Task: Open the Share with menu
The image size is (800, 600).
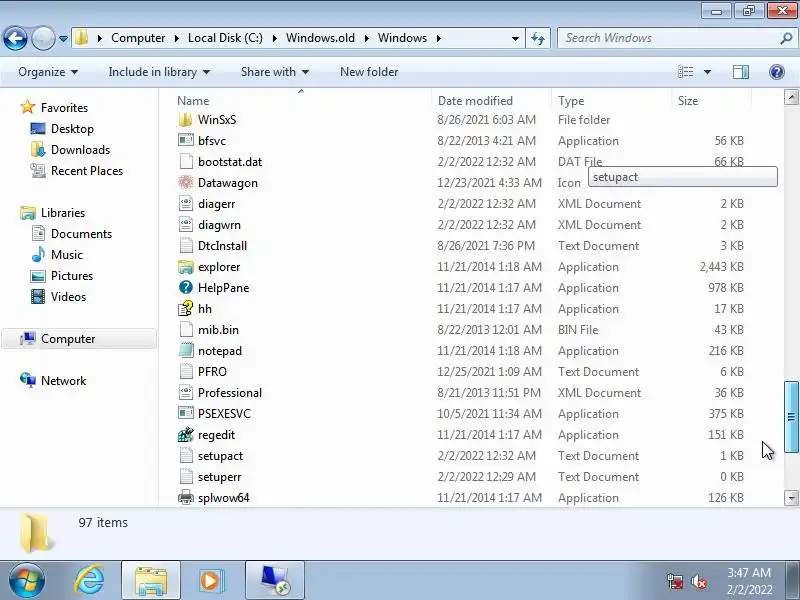Action: click(275, 72)
